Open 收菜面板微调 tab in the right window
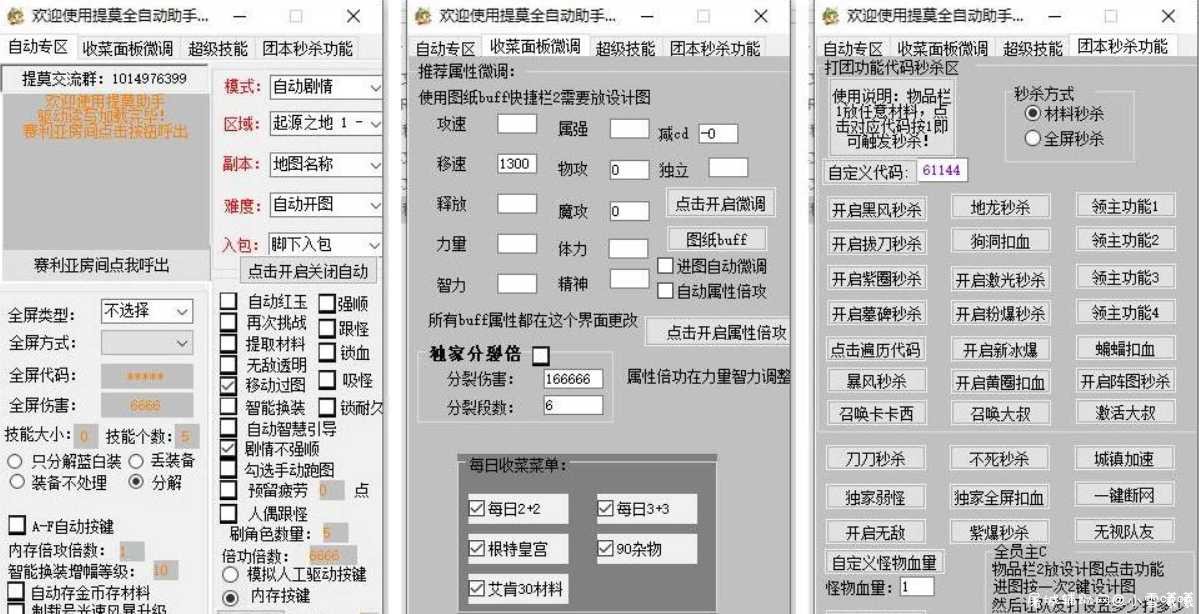 click(942, 49)
